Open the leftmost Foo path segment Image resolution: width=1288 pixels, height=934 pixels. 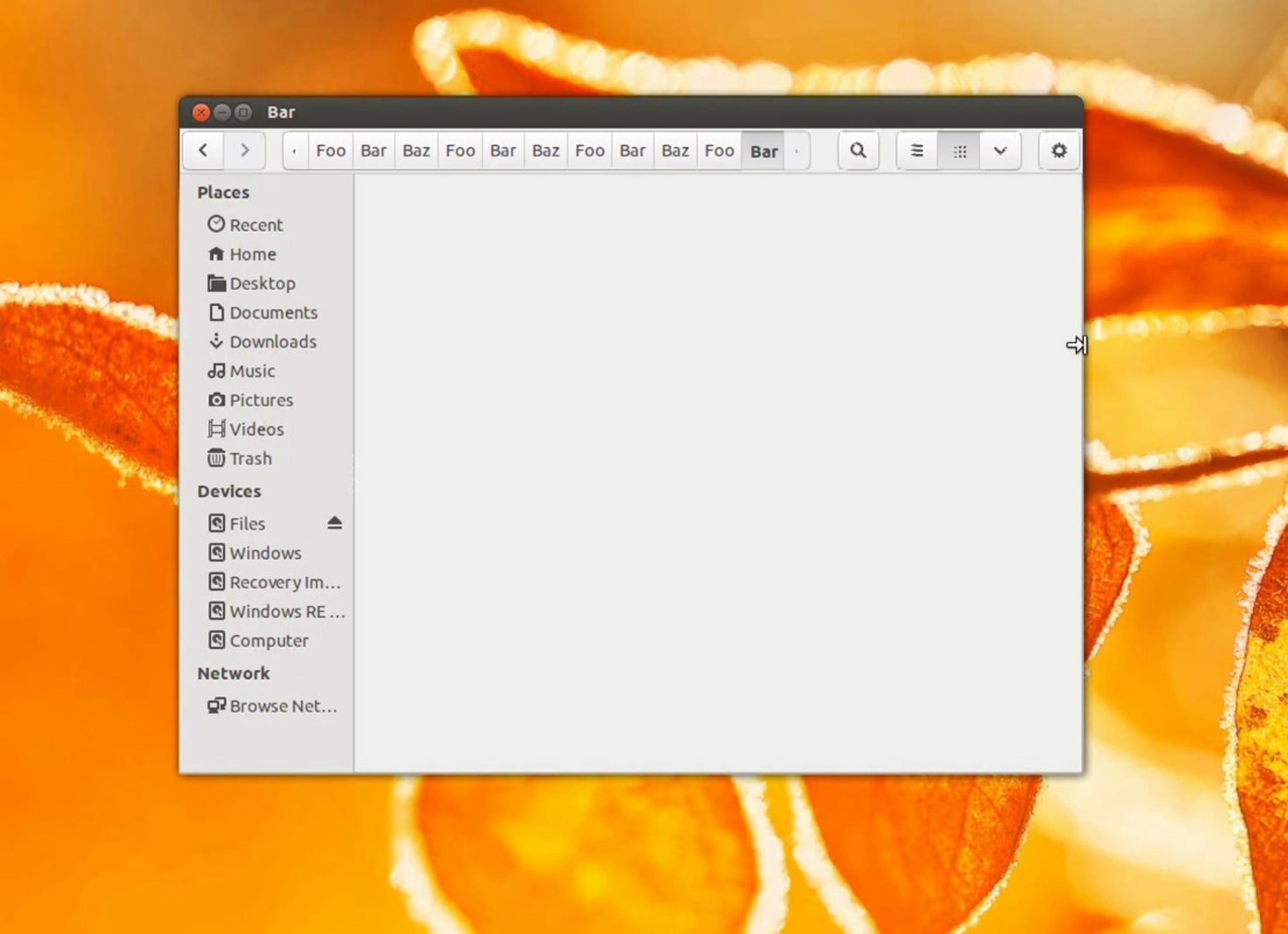331,150
